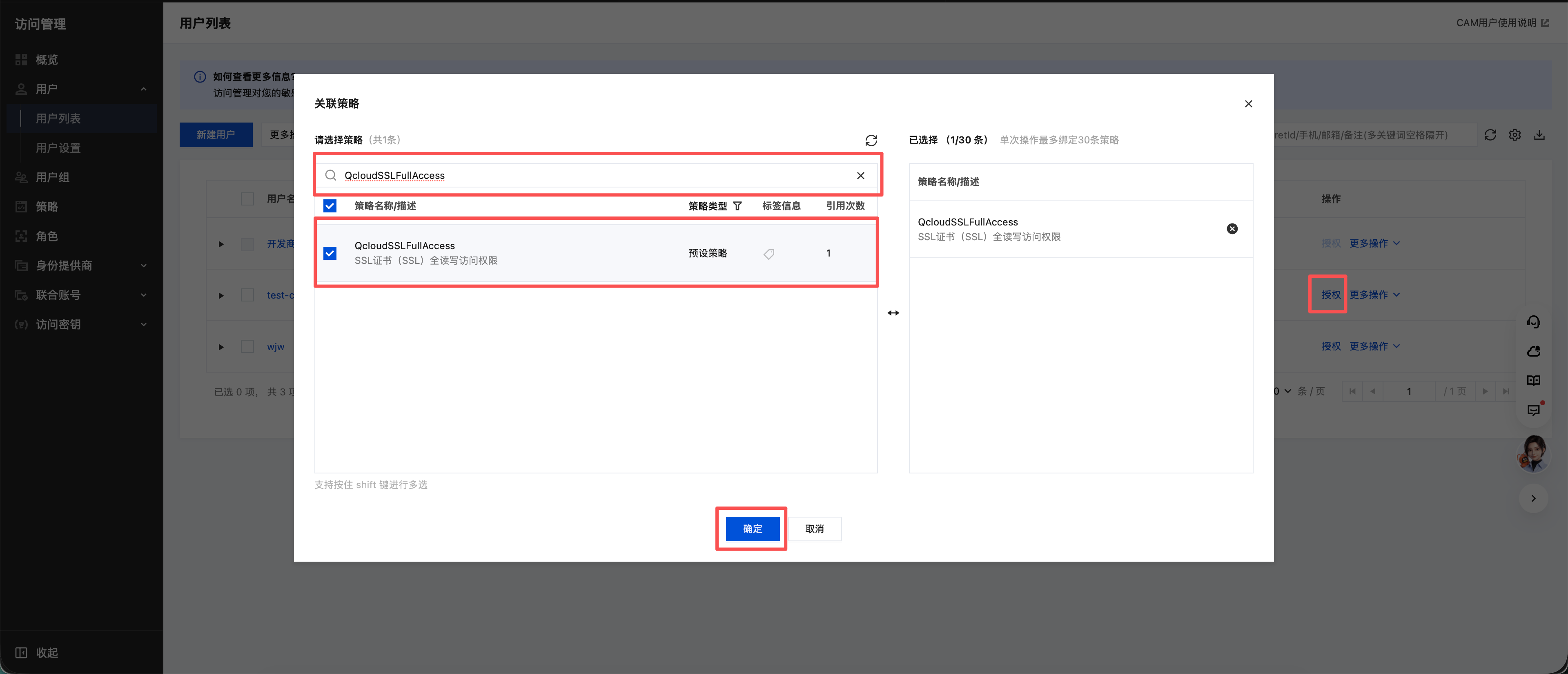The width and height of the screenshot is (1568, 674).
Task: Click the page number input field
Action: click(1408, 391)
